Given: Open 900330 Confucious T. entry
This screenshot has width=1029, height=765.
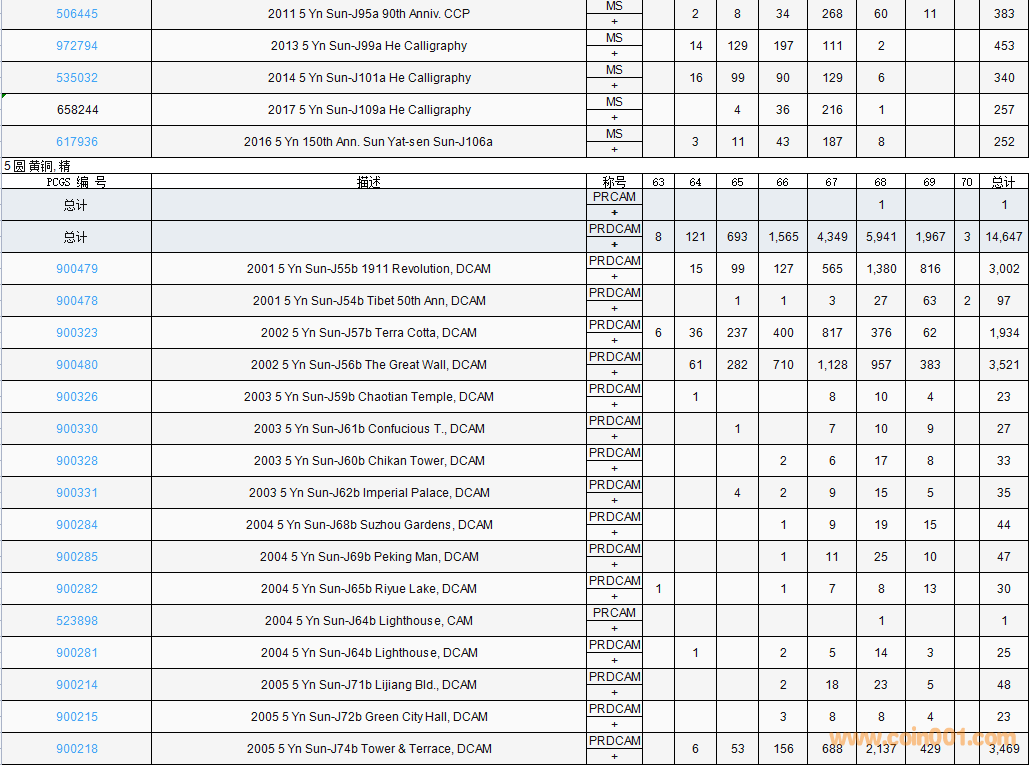Looking at the screenshot, I should [77, 429].
